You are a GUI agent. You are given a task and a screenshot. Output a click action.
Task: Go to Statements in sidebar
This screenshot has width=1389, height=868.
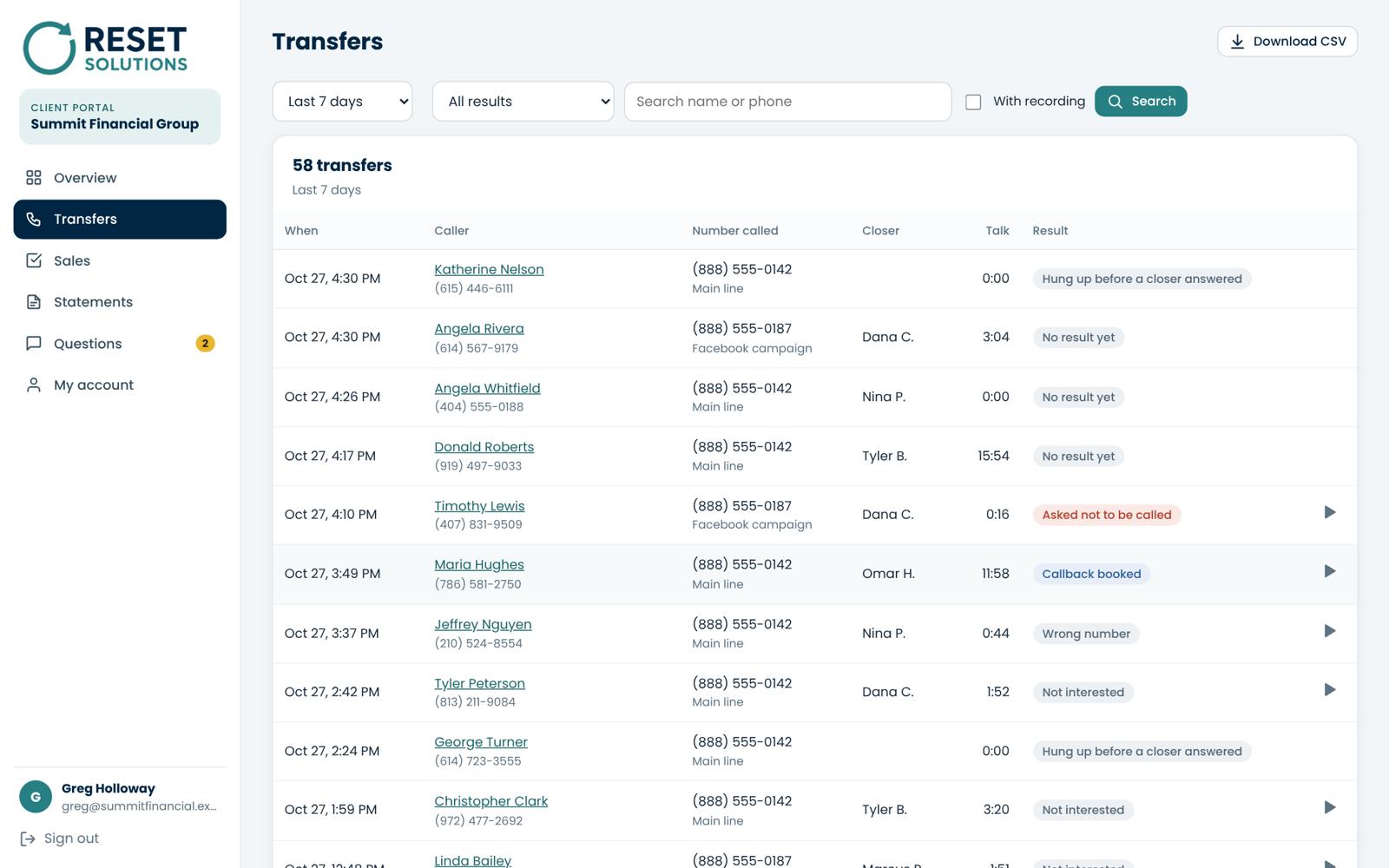click(x=120, y=302)
